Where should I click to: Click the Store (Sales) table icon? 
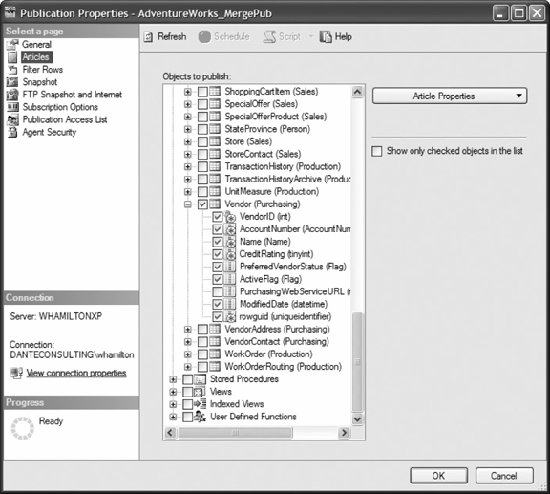pyautogui.click(x=215, y=142)
